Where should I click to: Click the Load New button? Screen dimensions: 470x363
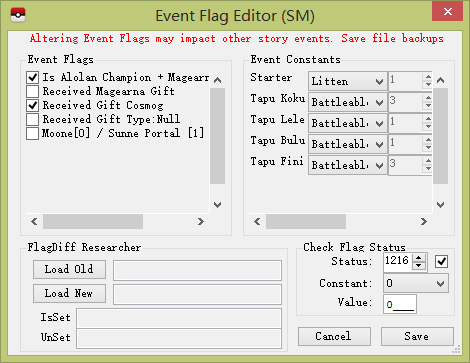[x=69, y=293]
